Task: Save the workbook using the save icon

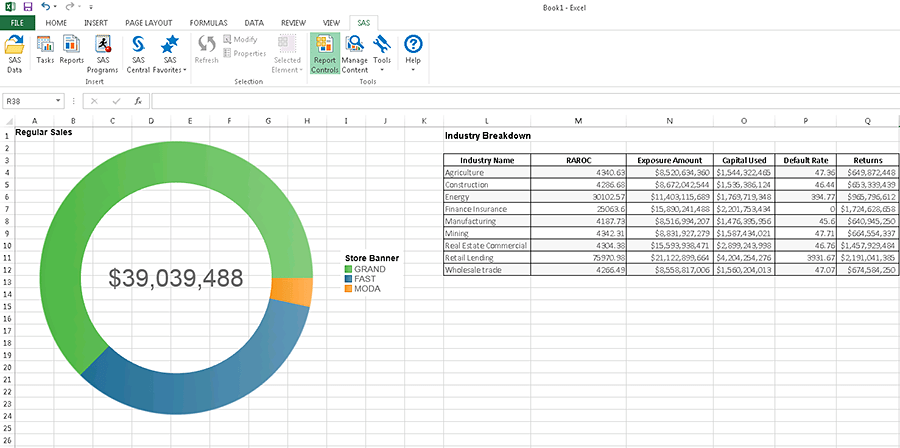Action: 28,6
